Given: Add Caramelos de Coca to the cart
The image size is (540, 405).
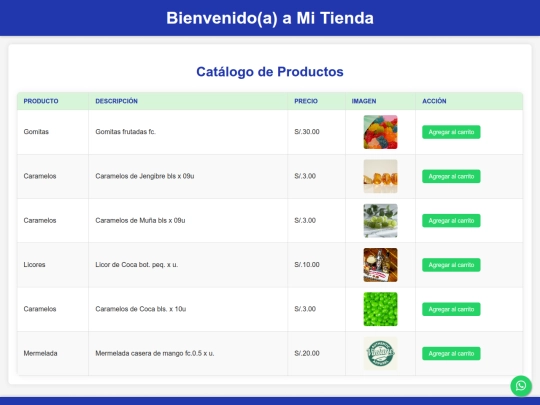Looking at the screenshot, I should coord(451,309).
